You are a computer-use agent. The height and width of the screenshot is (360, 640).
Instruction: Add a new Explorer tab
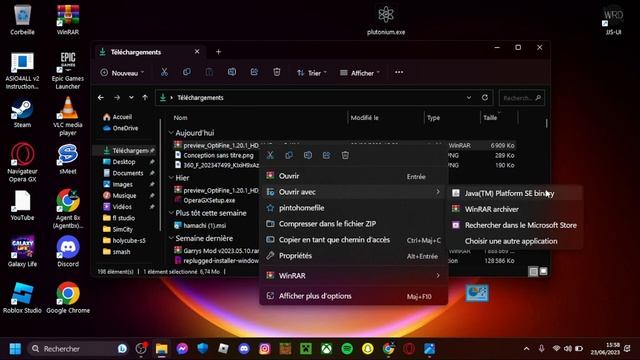click(x=218, y=52)
